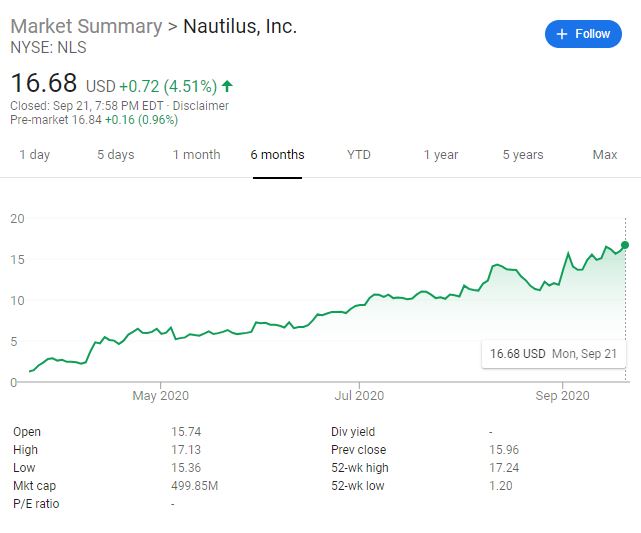Viewport: 641px width, 533px height.
Task: Click the 16.68 USD chart tooltip
Action: [553, 354]
